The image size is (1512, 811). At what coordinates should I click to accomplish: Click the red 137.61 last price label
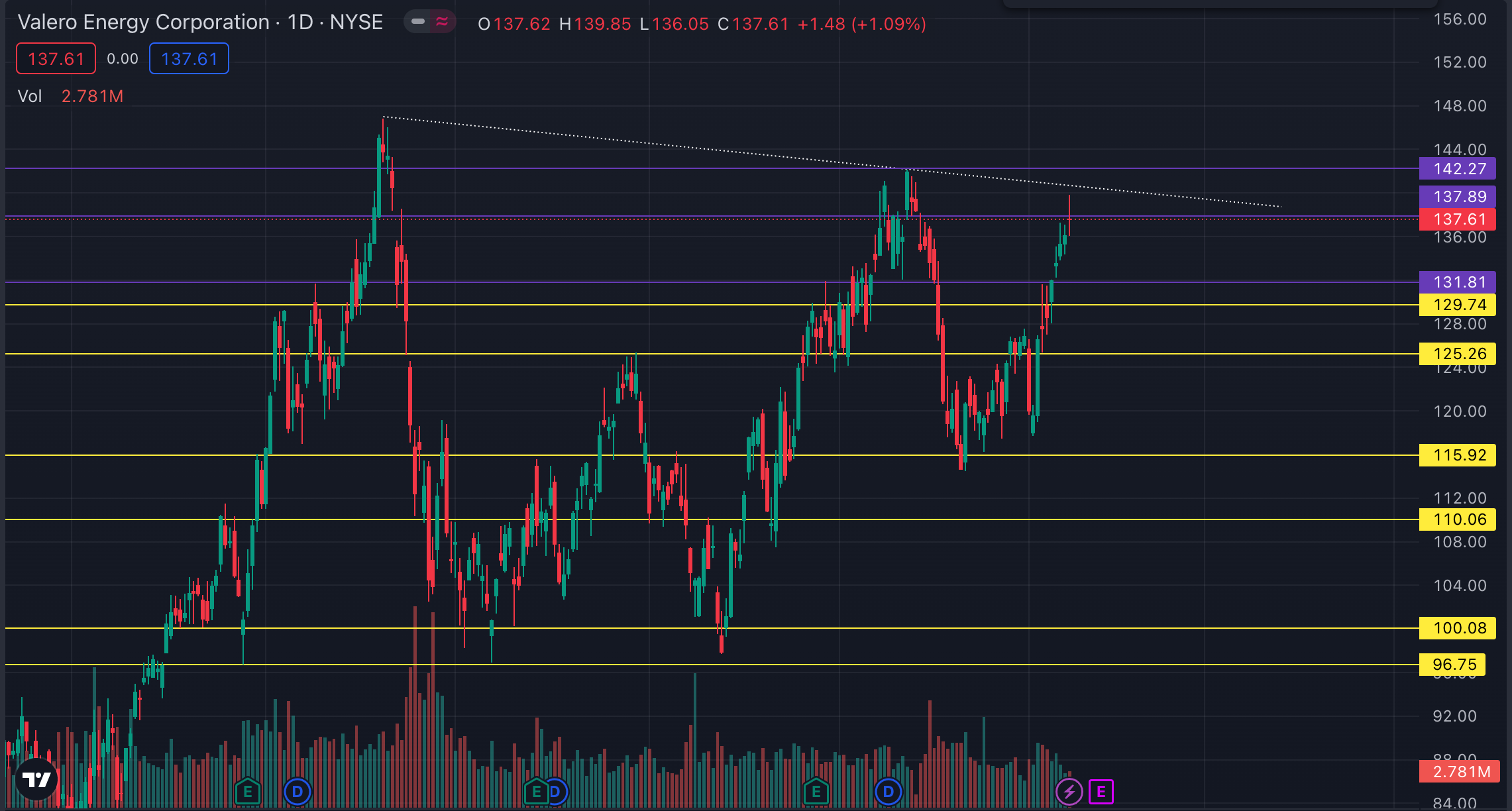[1458, 219]
